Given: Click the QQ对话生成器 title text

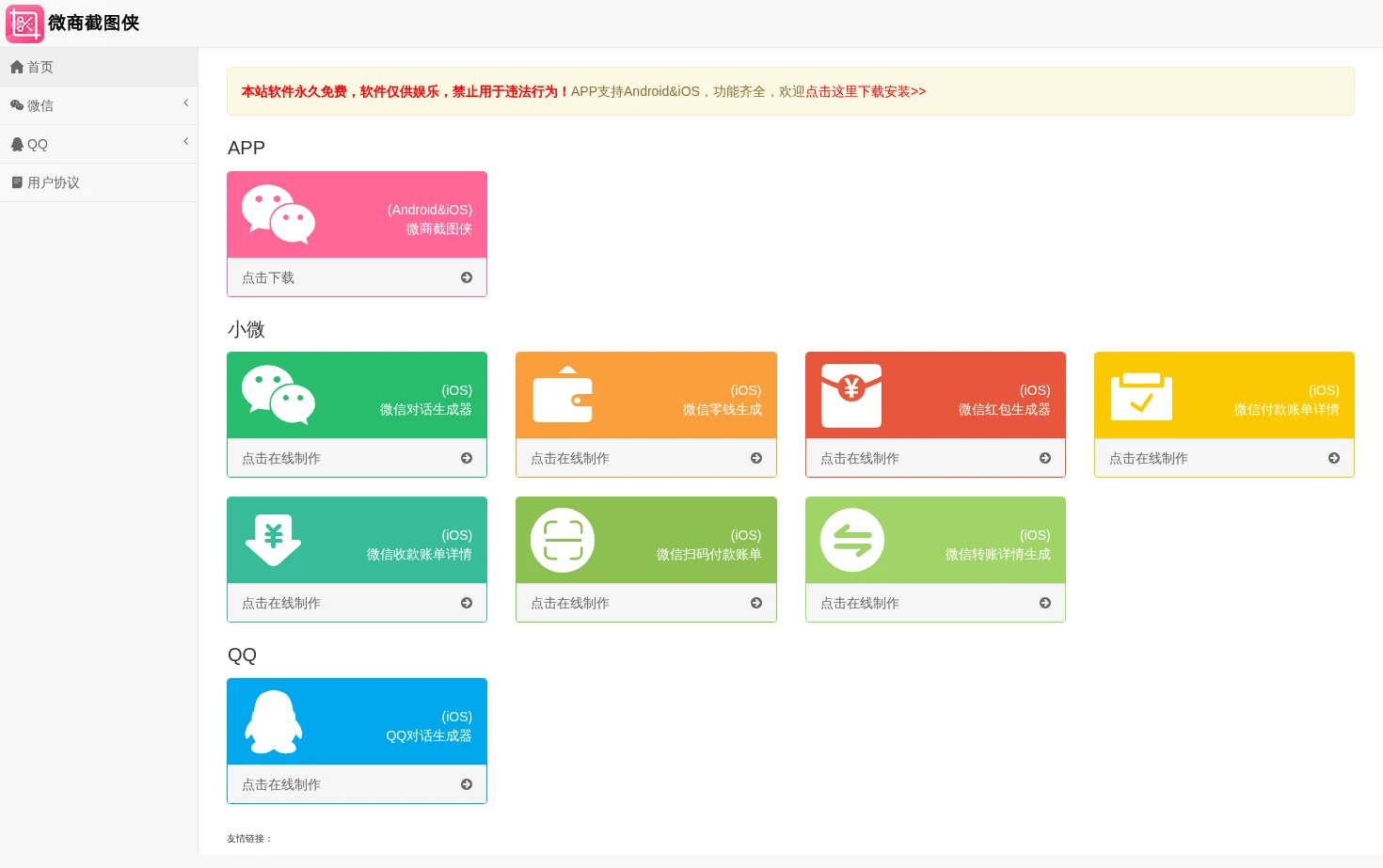Looking at the screenshot, I should click(x=429, y=735).
